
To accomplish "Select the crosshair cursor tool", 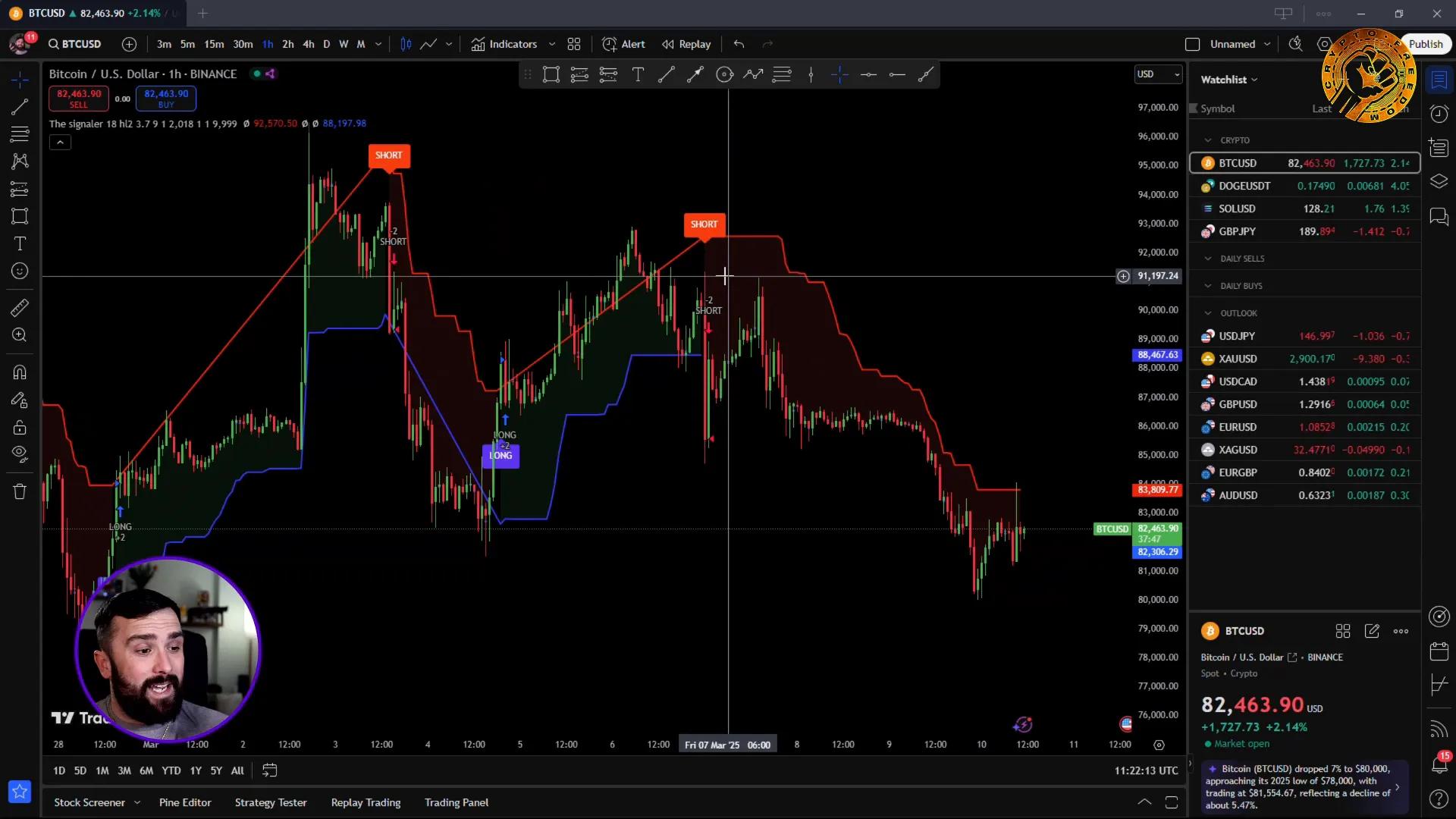I will tap(20, 80).
